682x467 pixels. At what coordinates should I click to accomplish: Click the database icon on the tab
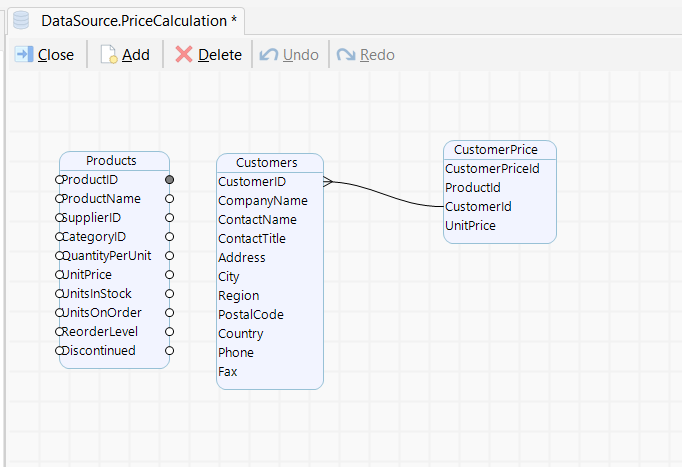[21, 20]
